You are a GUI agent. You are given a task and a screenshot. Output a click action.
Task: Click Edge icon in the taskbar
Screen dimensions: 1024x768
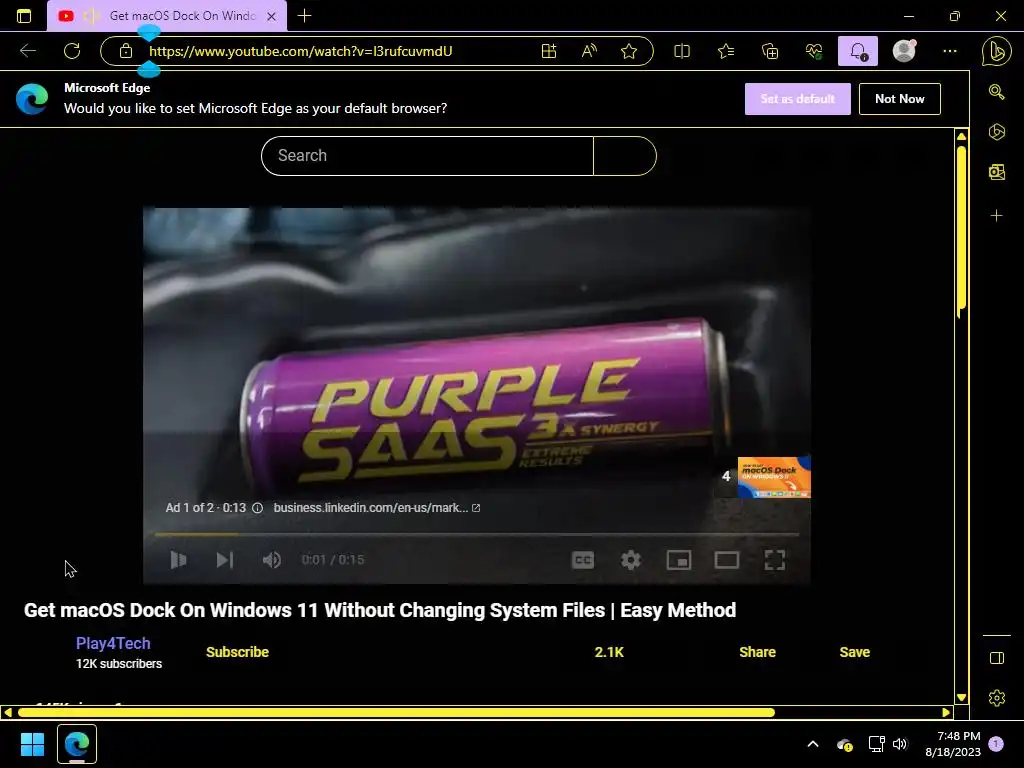tap(77, 744)
